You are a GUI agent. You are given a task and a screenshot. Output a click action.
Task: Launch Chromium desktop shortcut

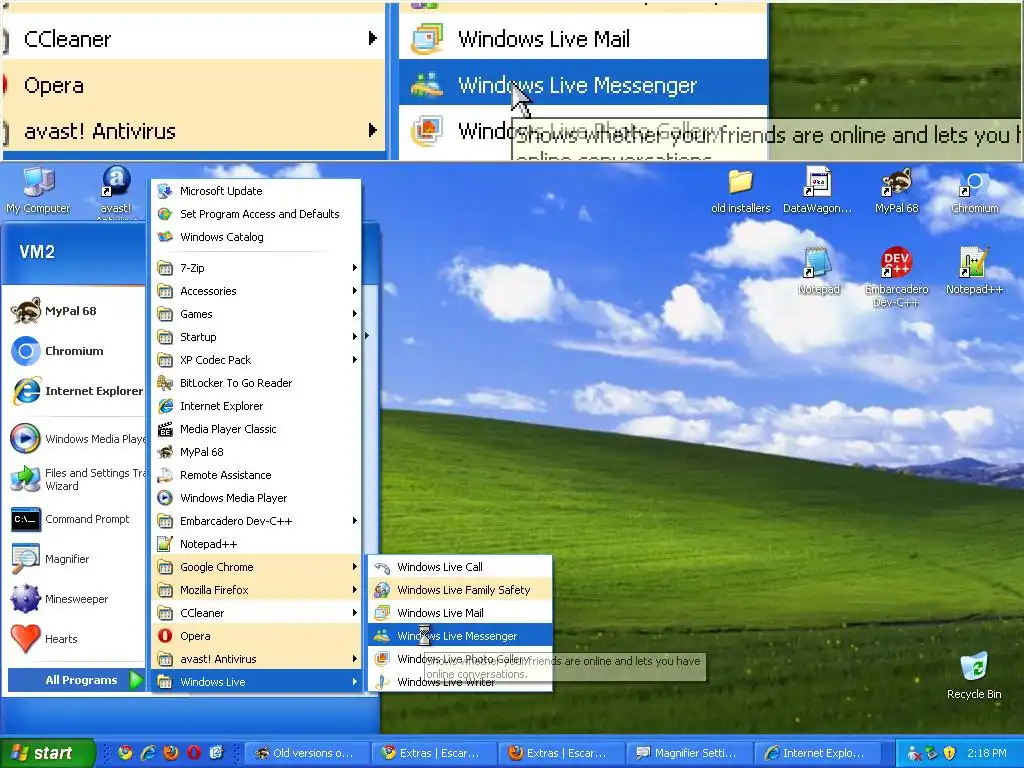click(x=974, y=191)
